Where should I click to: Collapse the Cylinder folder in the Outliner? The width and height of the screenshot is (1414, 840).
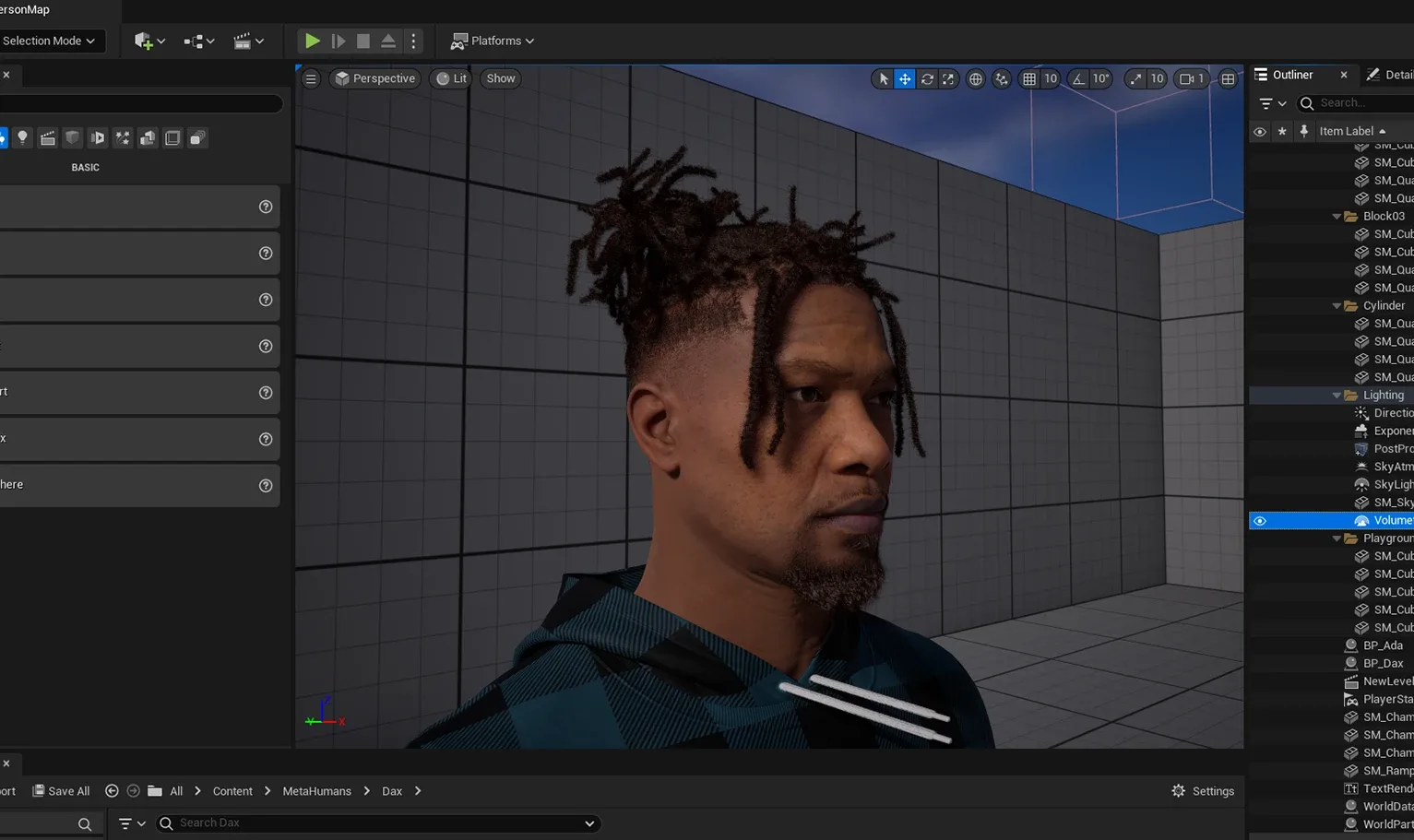tap(1337, 305)
